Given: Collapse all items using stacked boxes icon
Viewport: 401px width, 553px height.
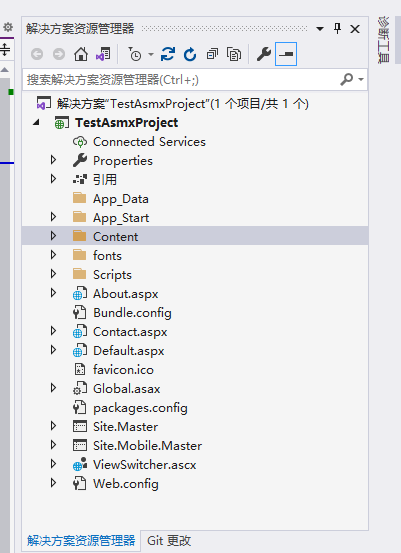Looking at the screenshot, I should (x=212, y=54).
